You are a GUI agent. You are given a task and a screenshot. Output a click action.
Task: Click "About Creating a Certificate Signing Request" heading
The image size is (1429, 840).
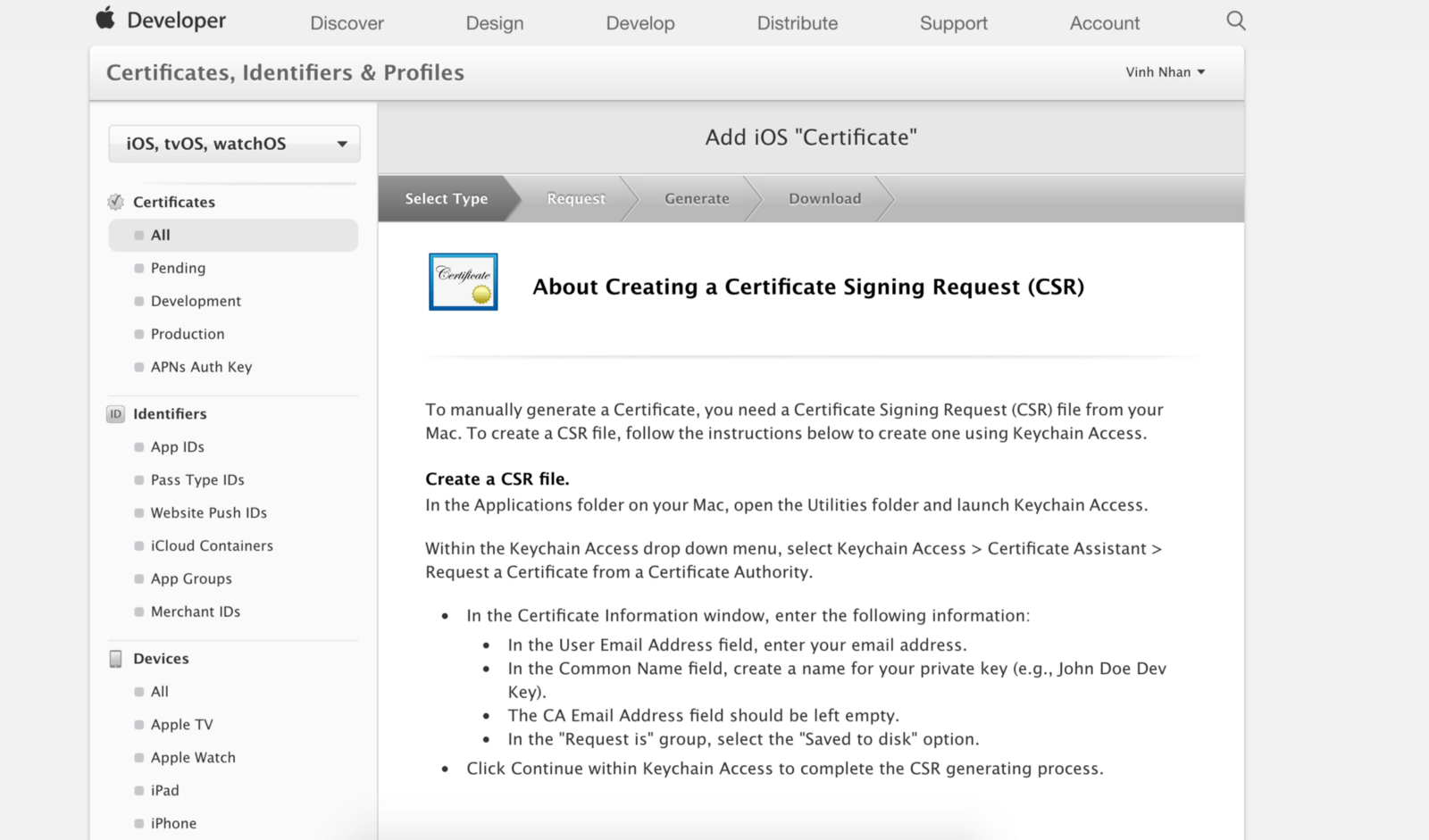coord(808,287)
